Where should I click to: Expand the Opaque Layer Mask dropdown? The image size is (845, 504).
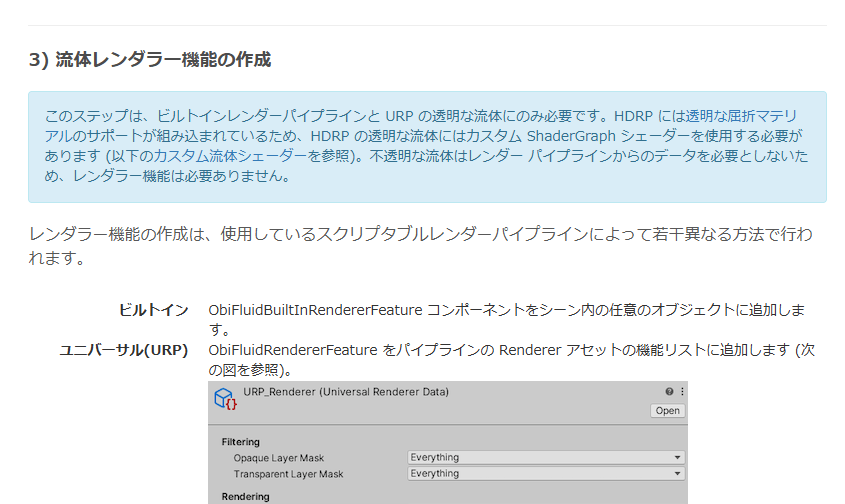point(545,458)
